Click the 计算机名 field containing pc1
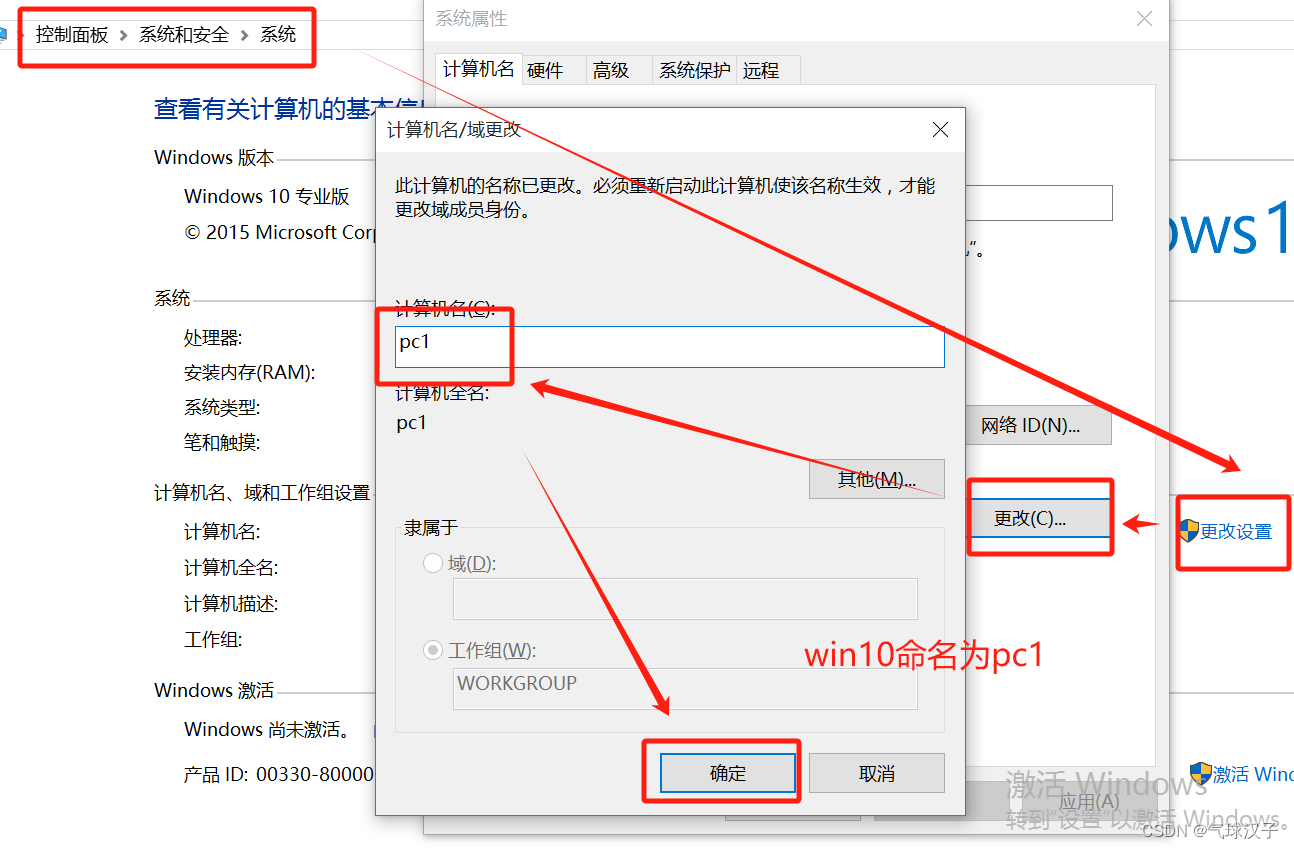Image resolution: width=1294 pixels, height=849 pixels. (670, 347)
